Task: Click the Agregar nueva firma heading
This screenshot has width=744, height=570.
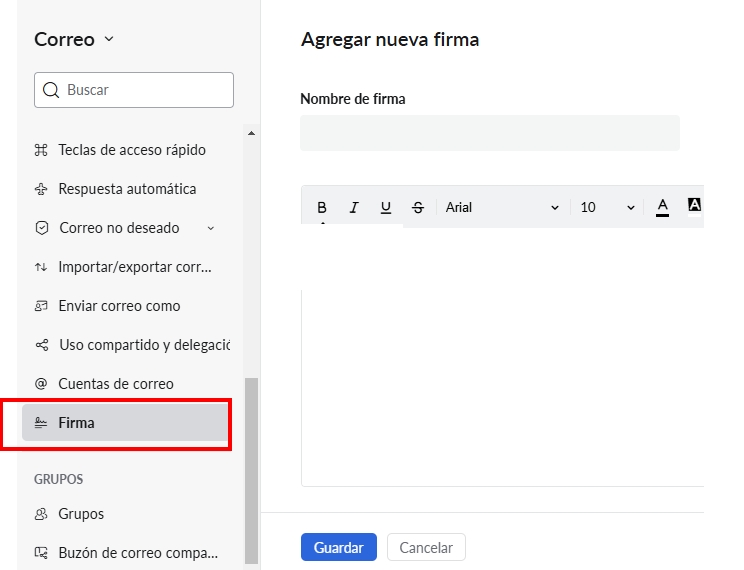Action: (x=390, y=39)
